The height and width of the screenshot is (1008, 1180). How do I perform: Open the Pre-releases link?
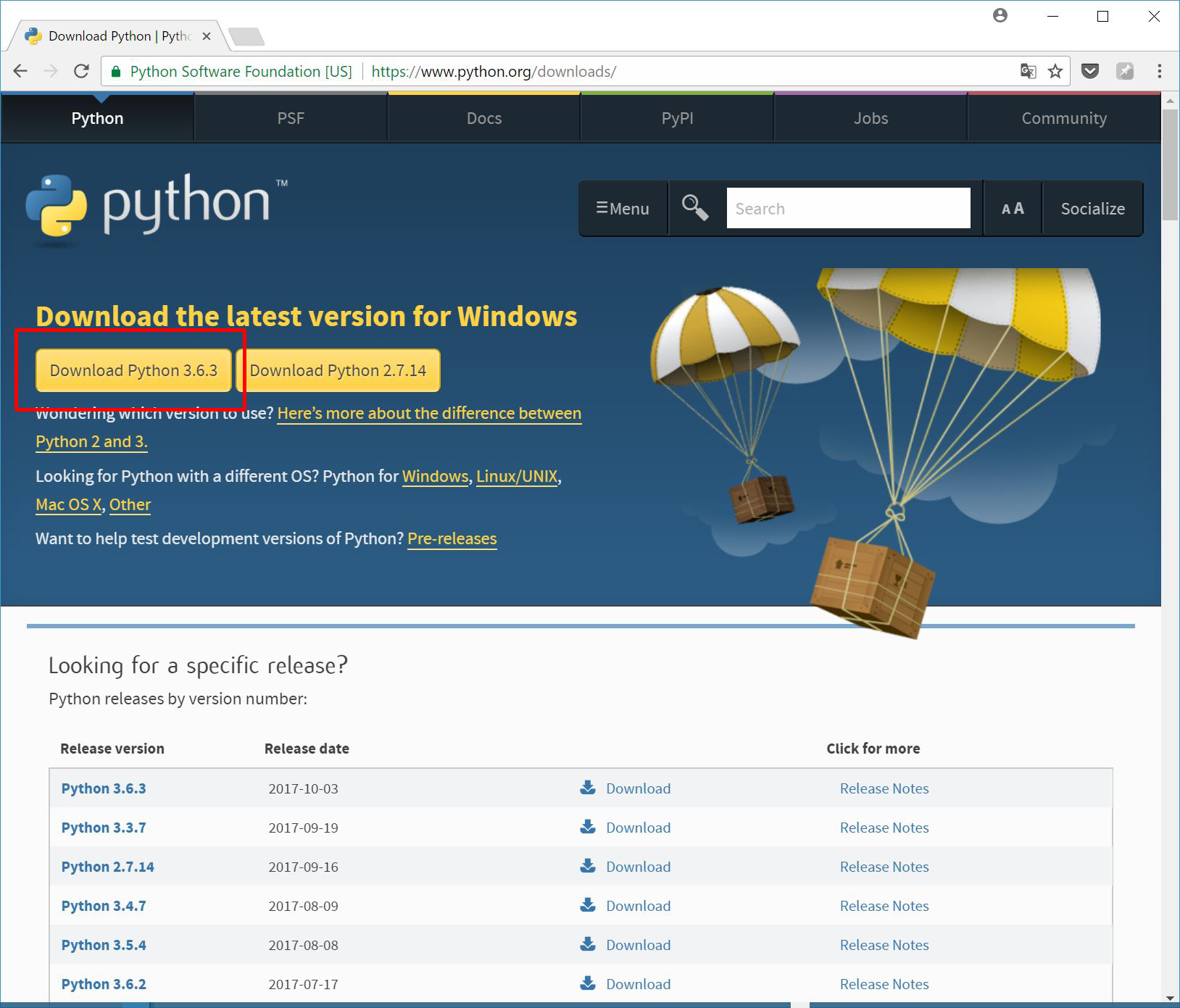(452, 538)
